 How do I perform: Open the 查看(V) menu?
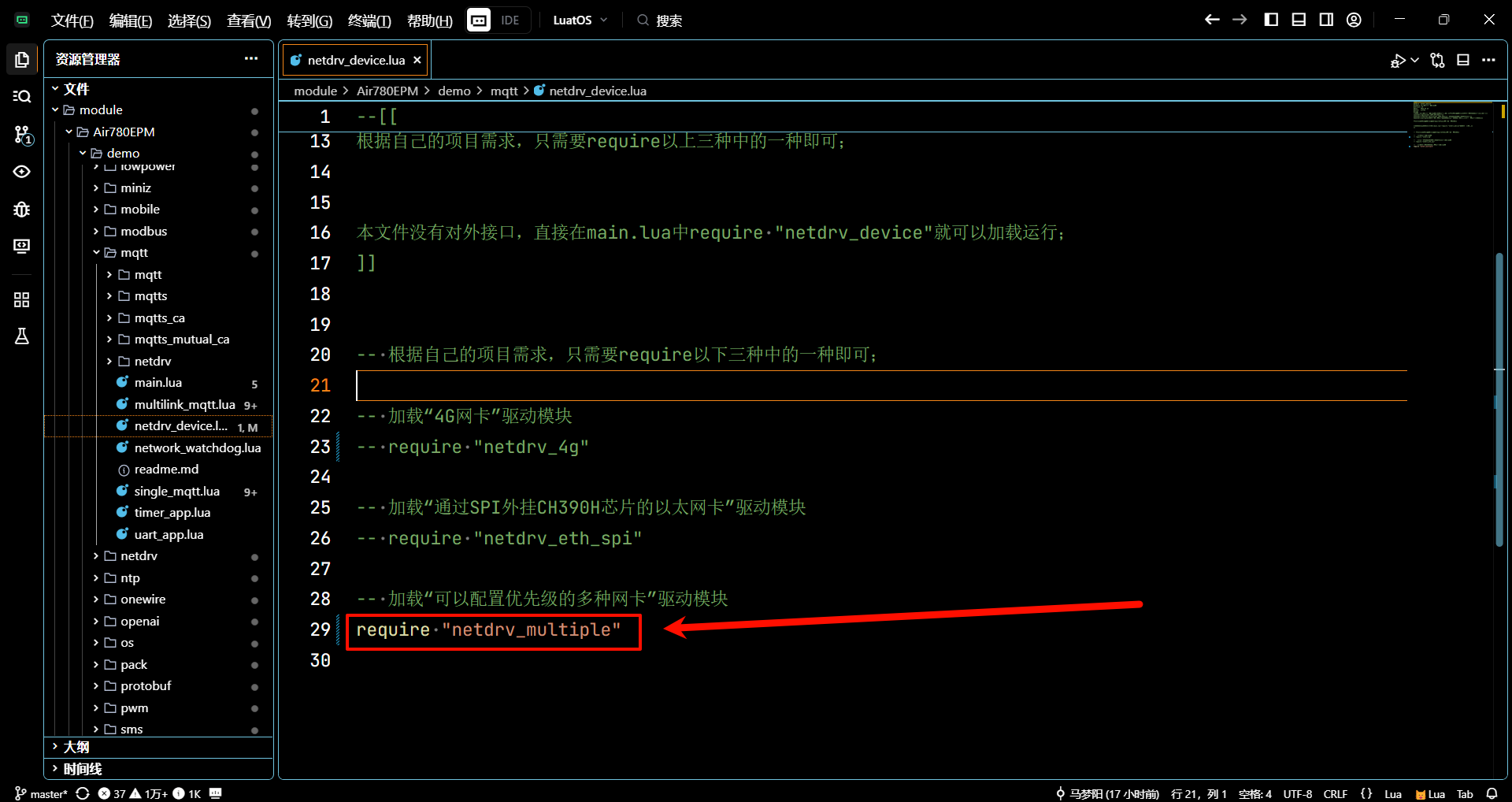249,20
